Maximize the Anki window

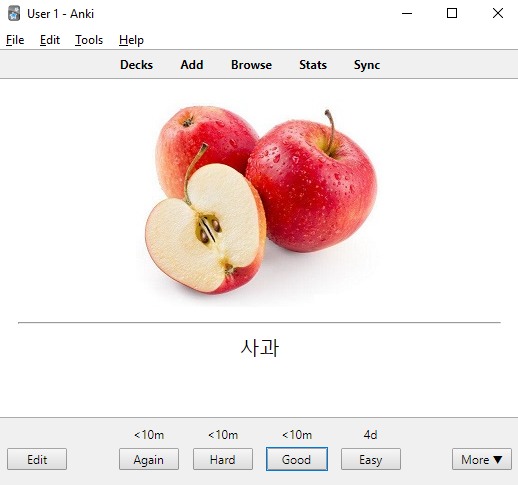point(452,13)
